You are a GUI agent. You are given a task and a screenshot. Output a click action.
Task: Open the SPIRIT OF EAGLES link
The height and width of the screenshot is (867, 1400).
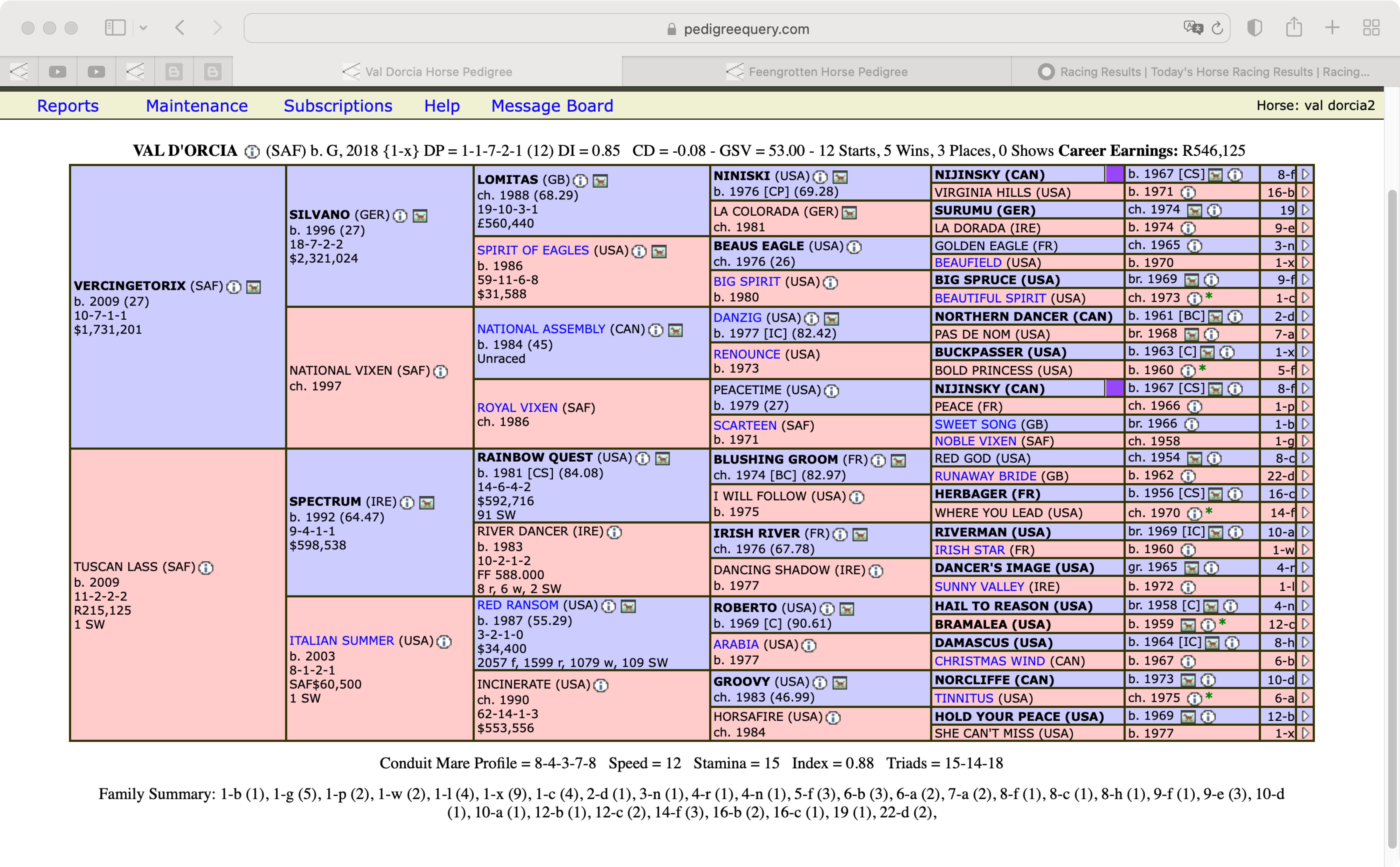[x=532, y=250]
